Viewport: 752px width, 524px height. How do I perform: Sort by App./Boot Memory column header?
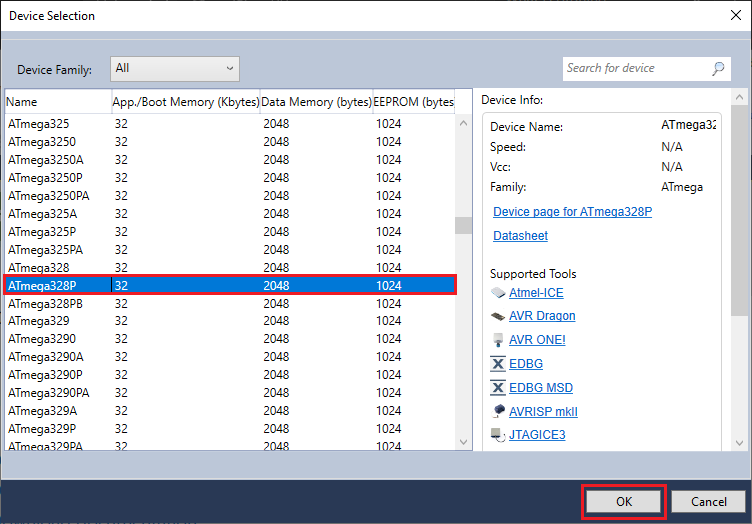tap(186, 102)
